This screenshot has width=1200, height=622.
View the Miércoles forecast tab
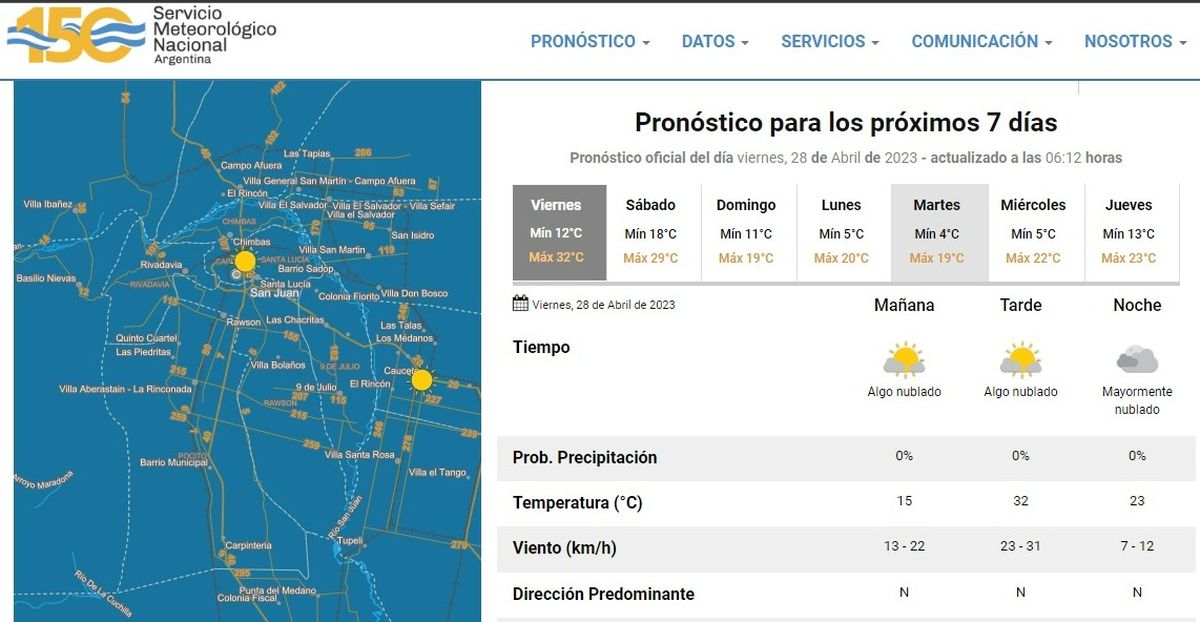click(x=1033, y=232)
